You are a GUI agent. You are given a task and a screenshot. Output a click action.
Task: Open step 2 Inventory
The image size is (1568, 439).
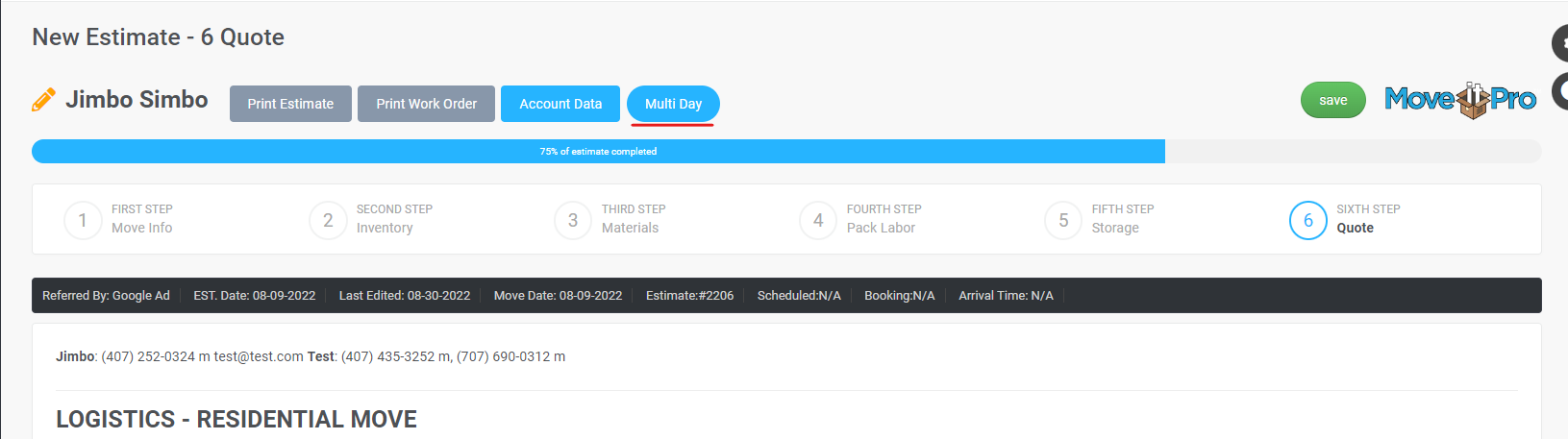pos(329,220)
